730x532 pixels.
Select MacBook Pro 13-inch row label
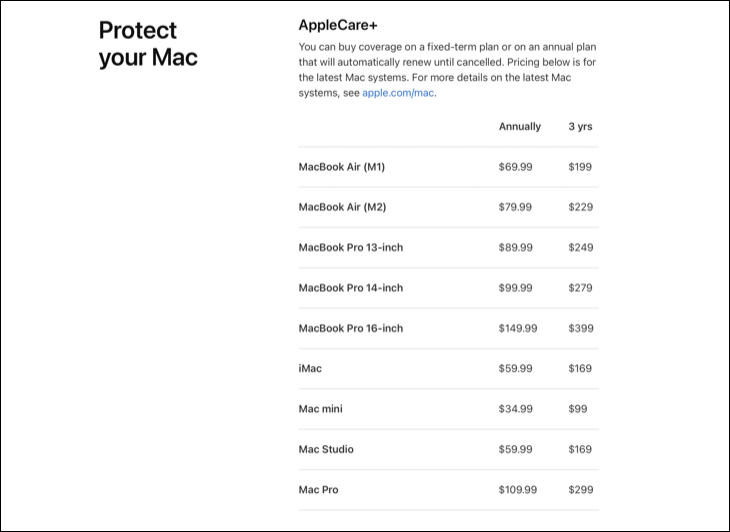click(x=350, y=247)
